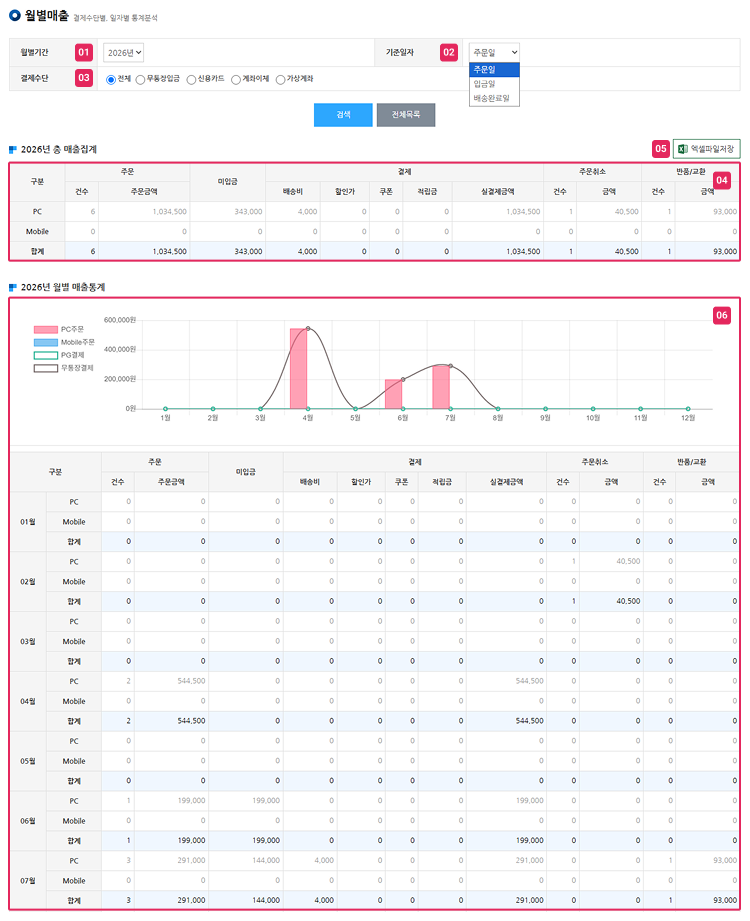
Task: Click the 06월 month label
Action: (x=28, y=821)
